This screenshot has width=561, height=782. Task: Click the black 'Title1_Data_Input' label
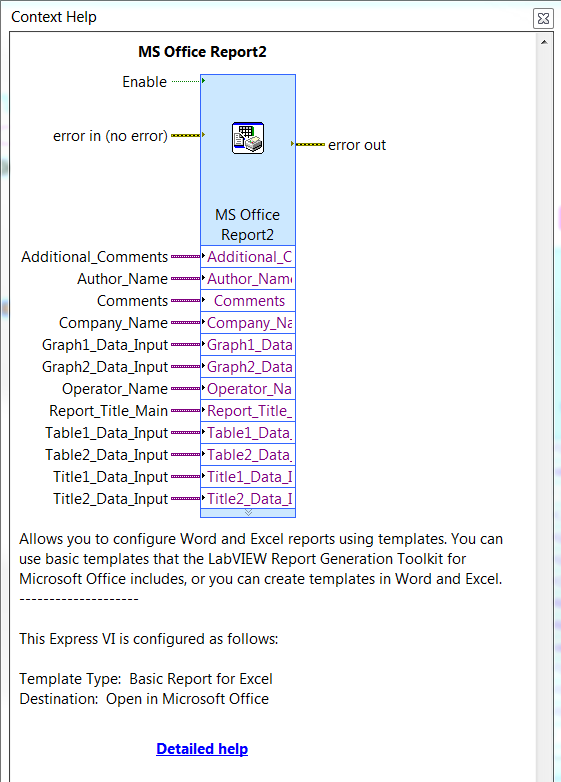[110, 477]
